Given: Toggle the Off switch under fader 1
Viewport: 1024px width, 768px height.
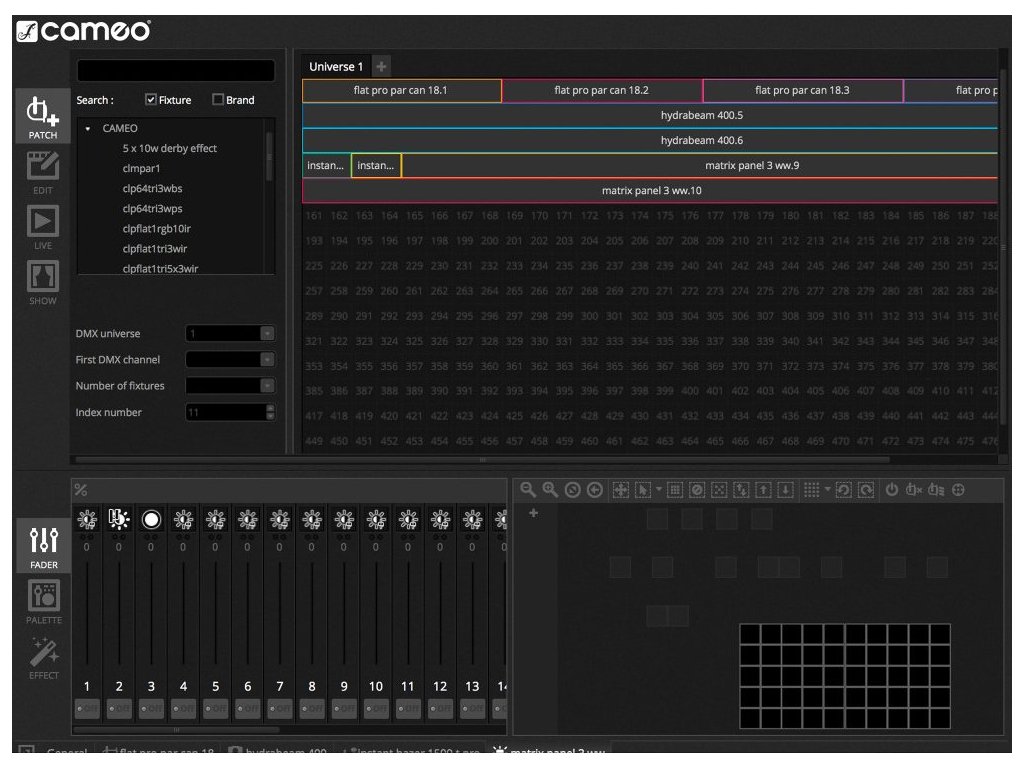Looking at the screenshot, I should (x=87, y=708).
